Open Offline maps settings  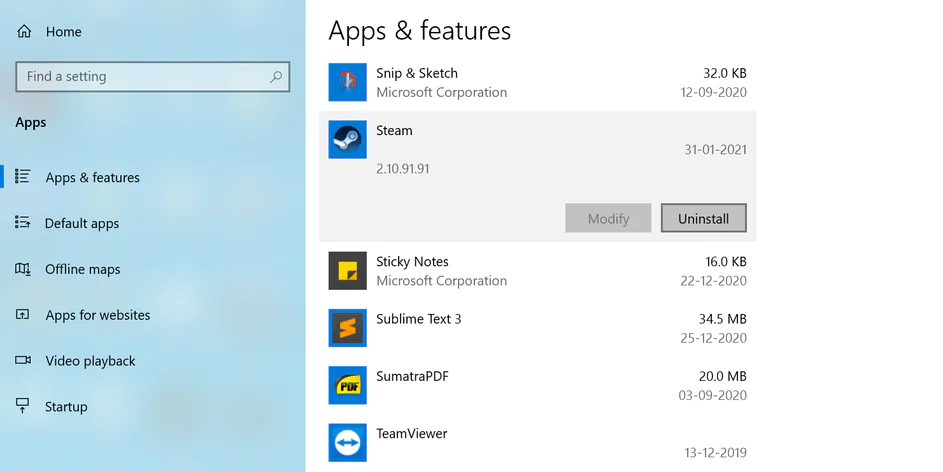pyautogui.click(x=82, y=270)
